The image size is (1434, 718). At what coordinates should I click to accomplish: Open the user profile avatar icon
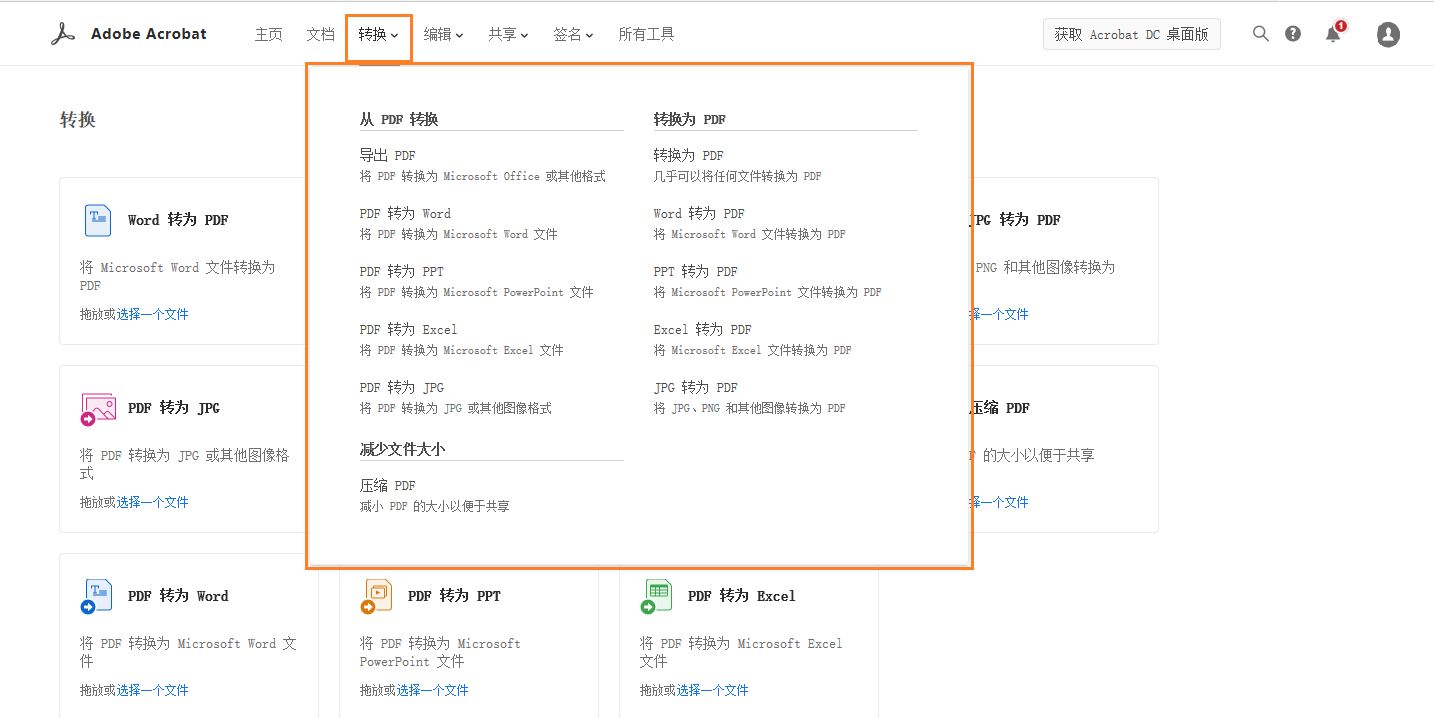tap(1388, 34)
